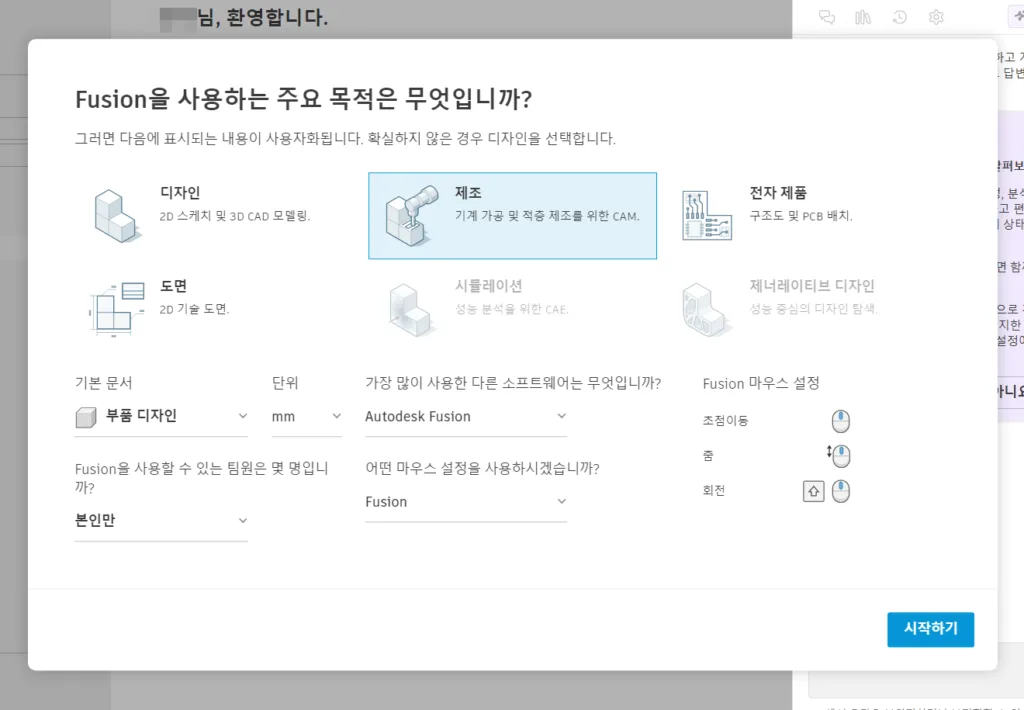This screenshot has height=710, width=1024.
Task: Choose the 시뮬레이션 purpose title
Action: (x=488, y=286)
